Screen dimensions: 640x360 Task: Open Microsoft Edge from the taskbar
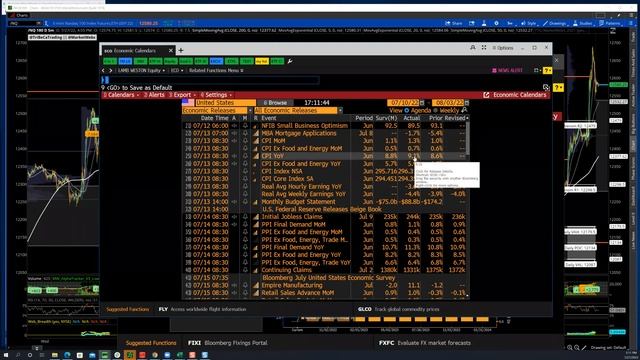[x=67, y=355]
